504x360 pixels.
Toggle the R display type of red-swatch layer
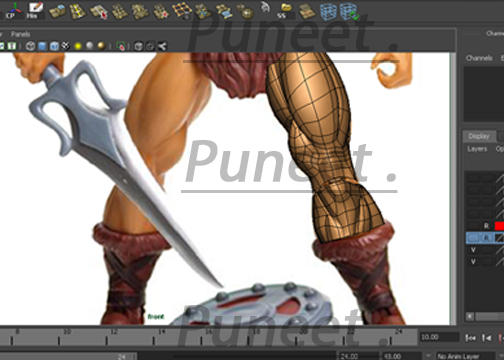pyautogui.click(x=486, y=226)
